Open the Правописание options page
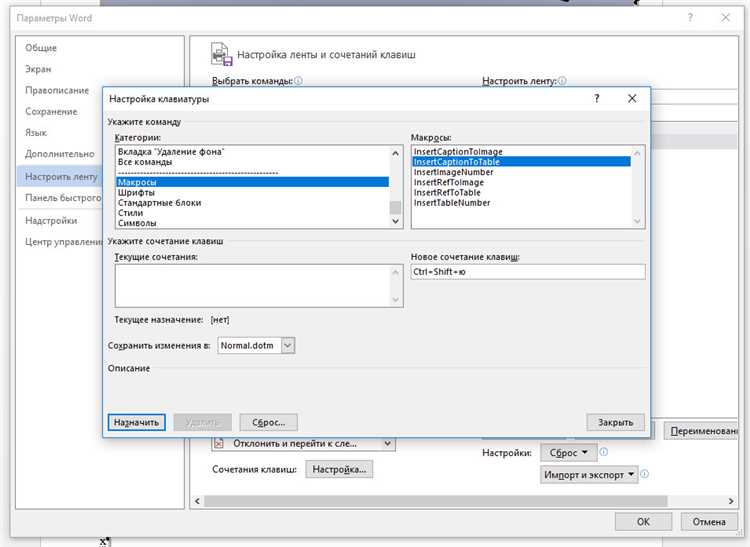 click(x=57, y=90)
